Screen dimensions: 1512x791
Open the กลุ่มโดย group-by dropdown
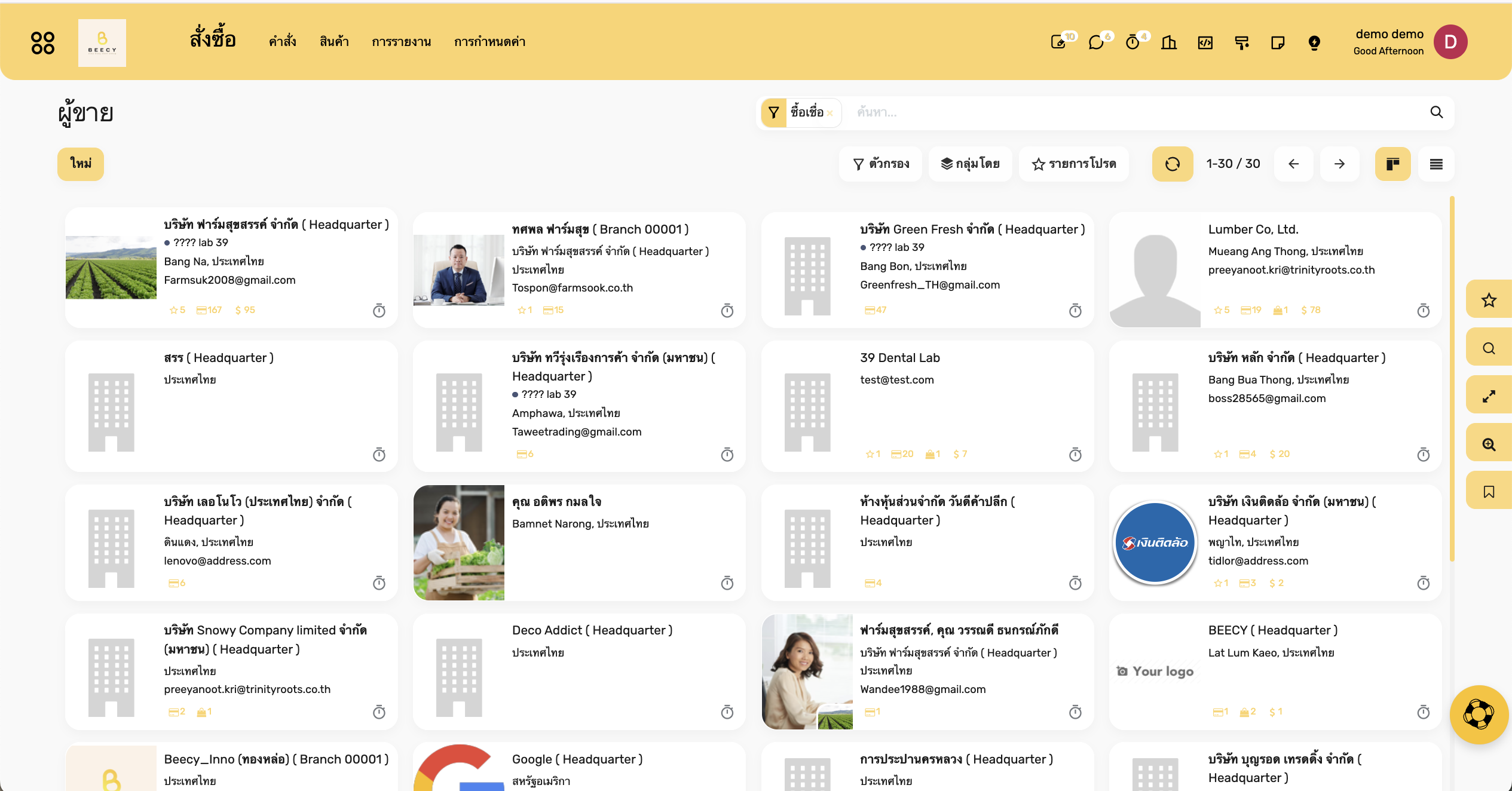971,164
